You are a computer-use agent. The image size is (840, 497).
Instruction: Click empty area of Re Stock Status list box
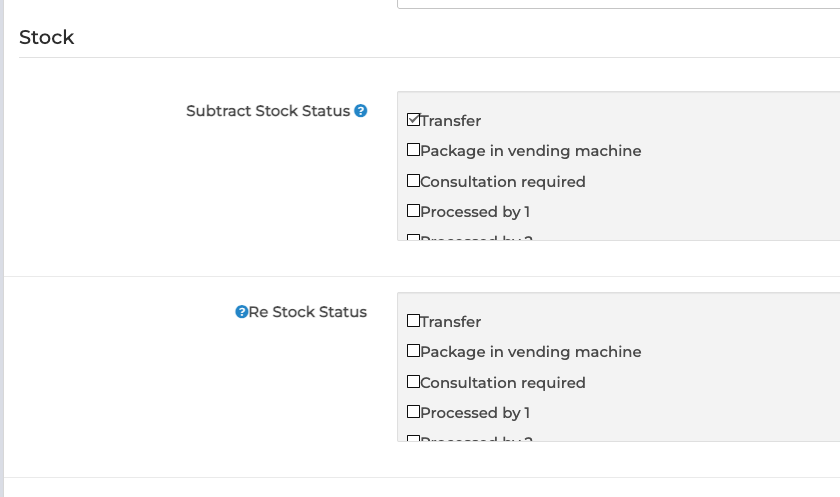click(740, 380)
